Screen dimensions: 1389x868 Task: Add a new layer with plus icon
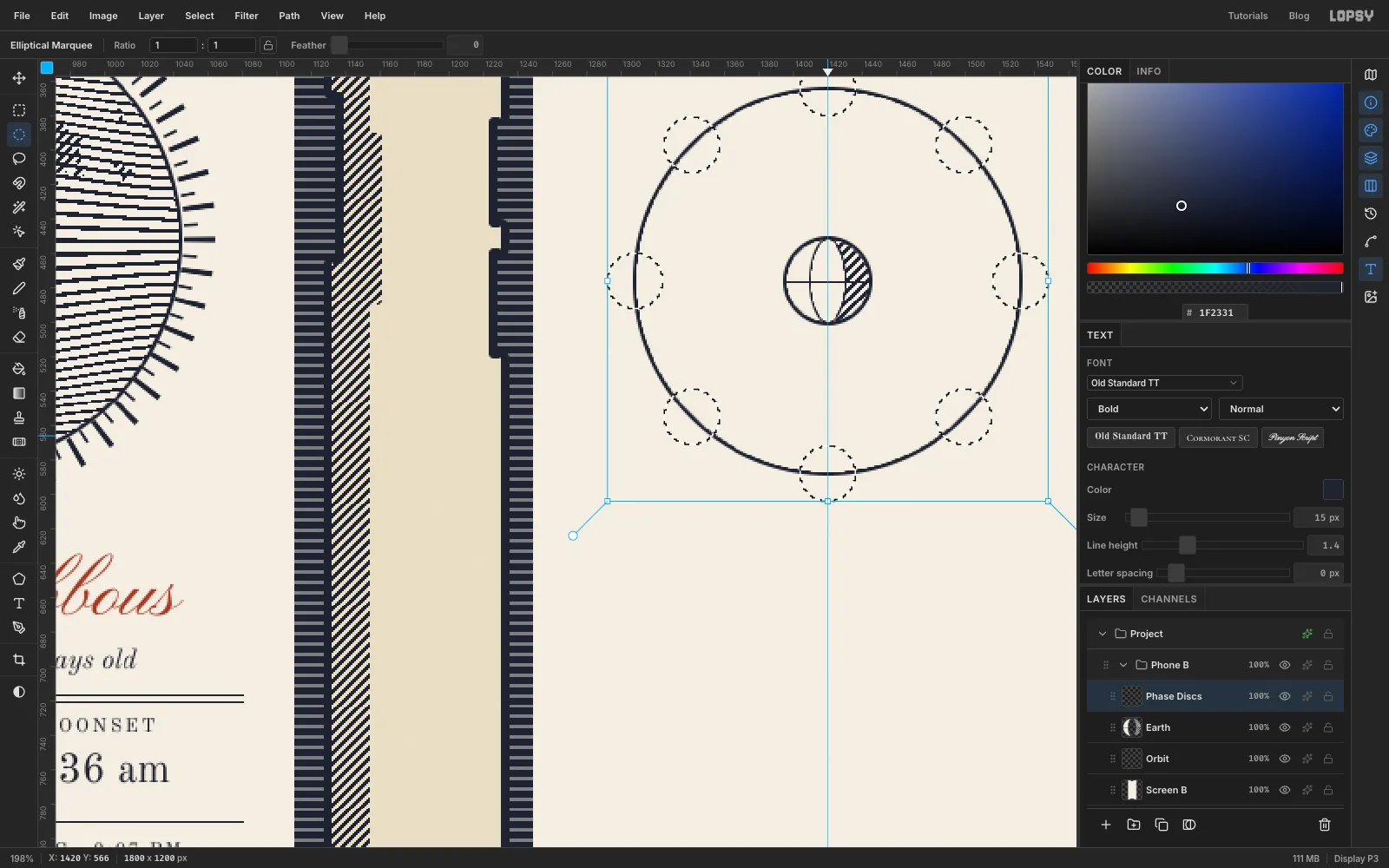[x=1106, y=825]
